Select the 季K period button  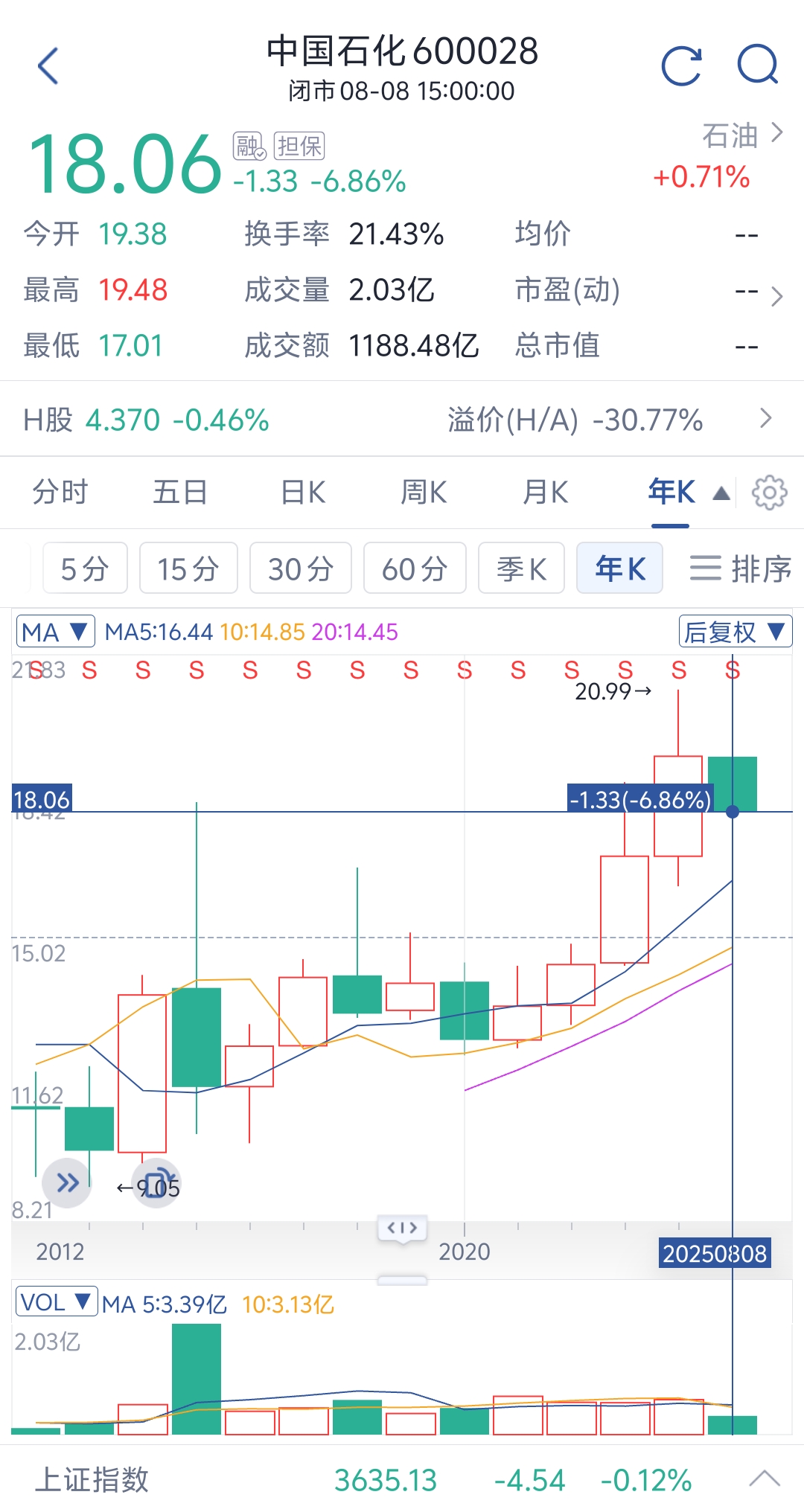click(521, 568)
